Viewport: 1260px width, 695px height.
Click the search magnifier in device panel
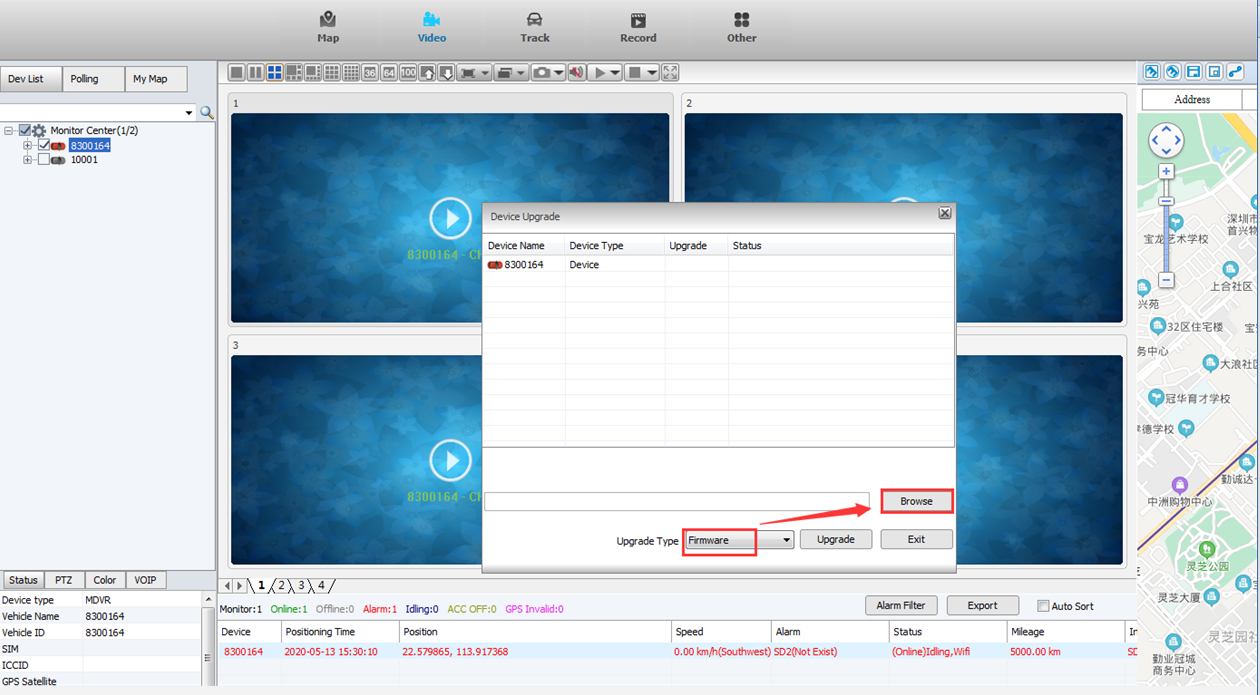coord(207,113)
